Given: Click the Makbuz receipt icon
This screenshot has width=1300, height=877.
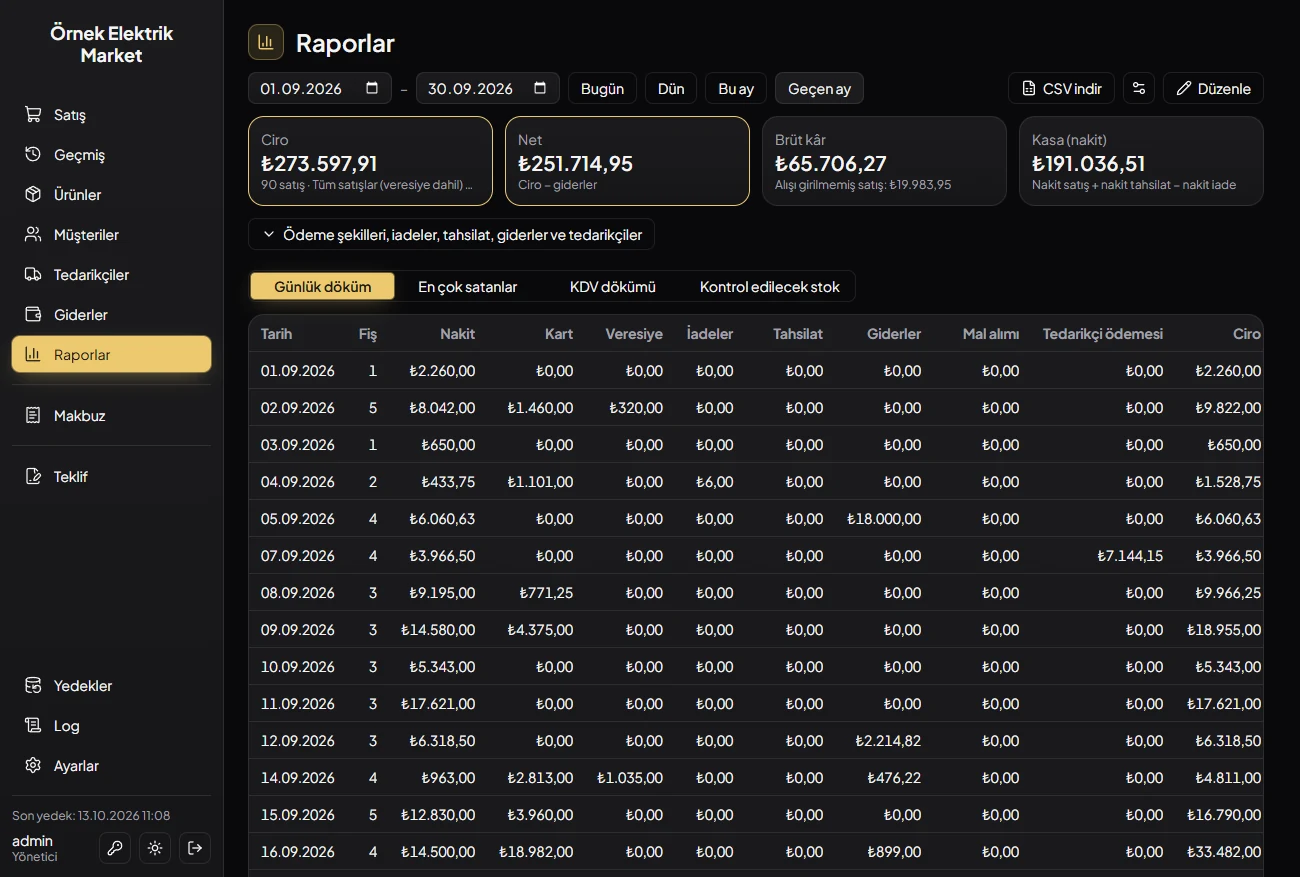Looking at the screenshot, I should [x=33, y=415].
